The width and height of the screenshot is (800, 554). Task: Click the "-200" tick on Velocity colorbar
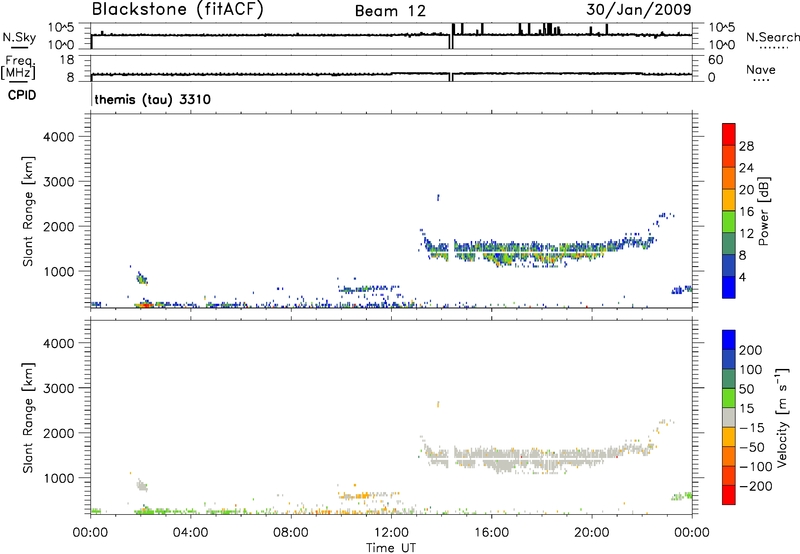[755, 486]
